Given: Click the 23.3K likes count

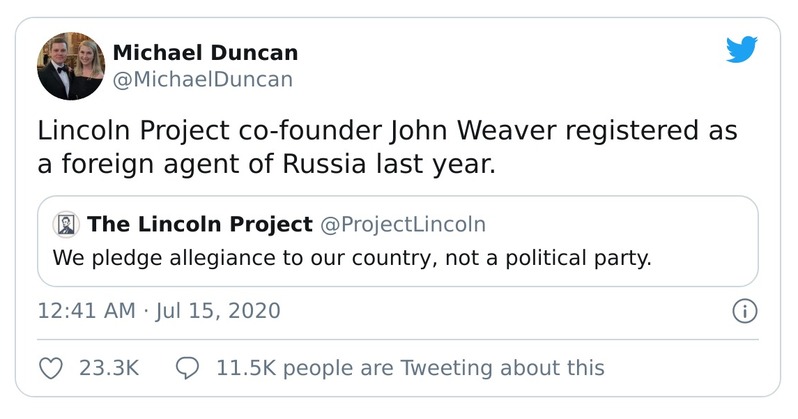Looking at the screenshot, I should [x=108, y=368].
